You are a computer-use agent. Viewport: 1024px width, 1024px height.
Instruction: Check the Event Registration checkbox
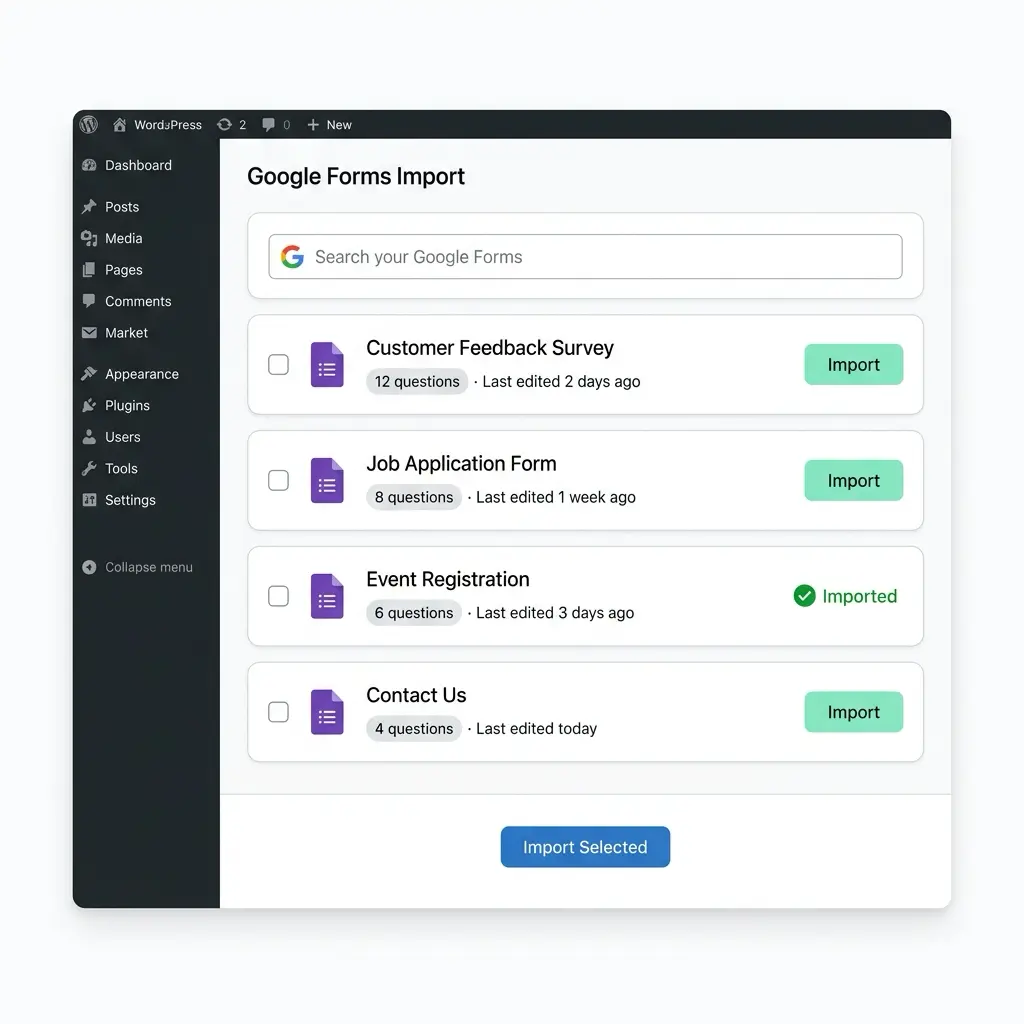(x=278, y=596)
